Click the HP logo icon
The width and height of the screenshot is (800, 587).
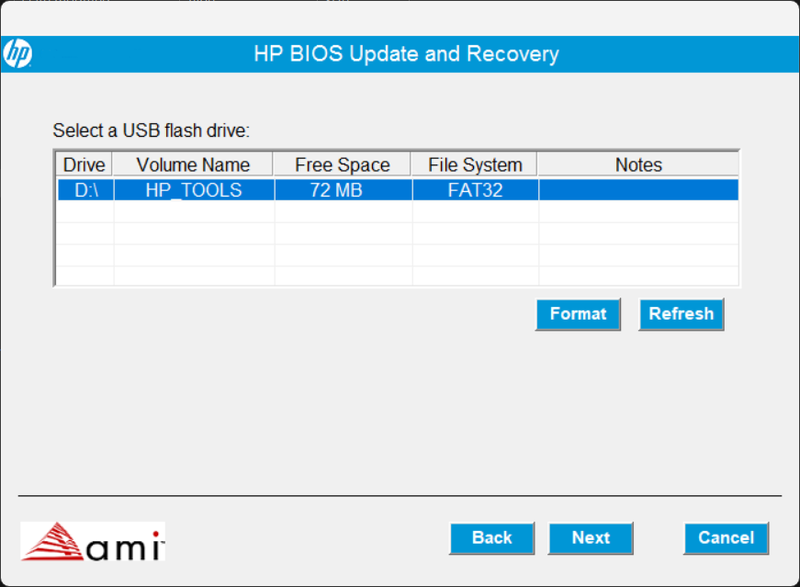[x=18, y=53]
